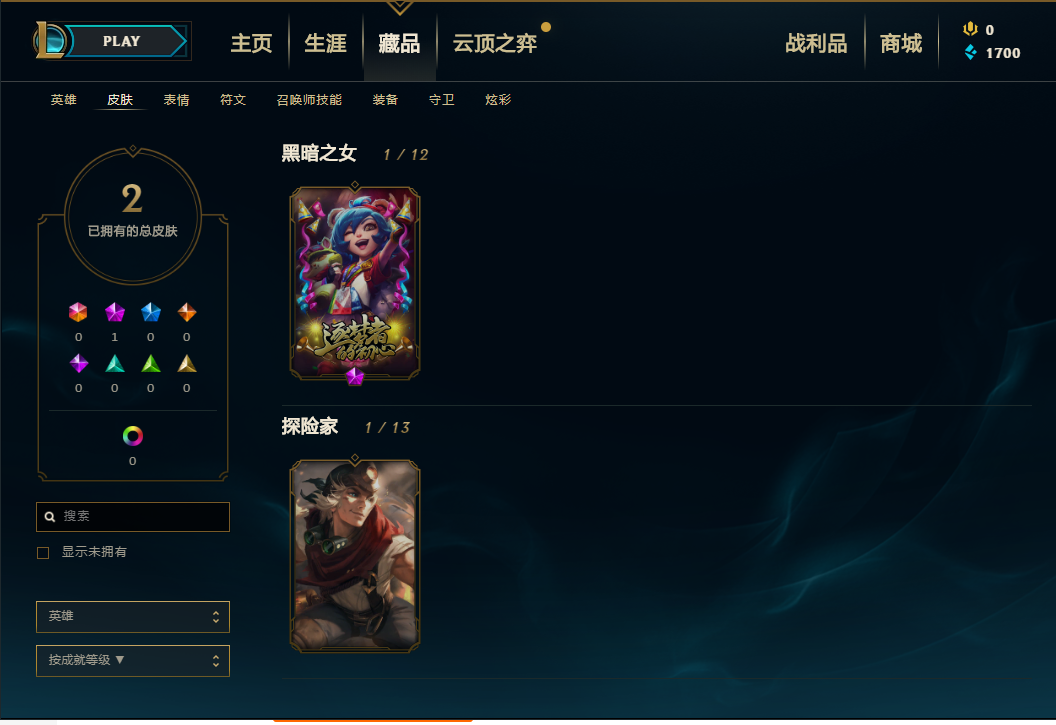The width and height of the screenshot is (1056, 725).
Task: Click the League of Legends logo icon
Action: click(x=49, y=40)
